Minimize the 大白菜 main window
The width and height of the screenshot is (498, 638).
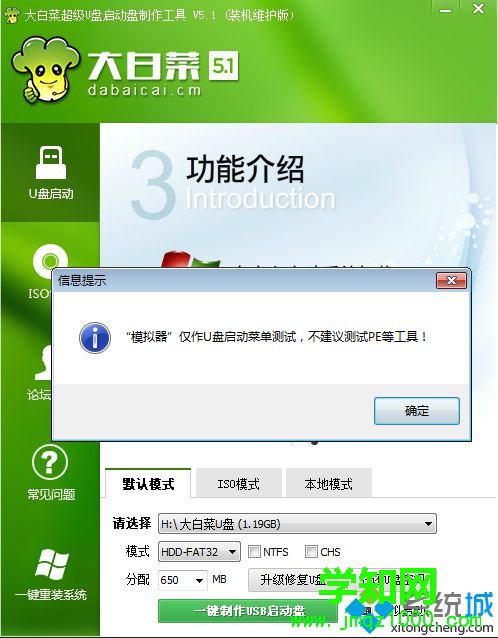tap(446, 10)
